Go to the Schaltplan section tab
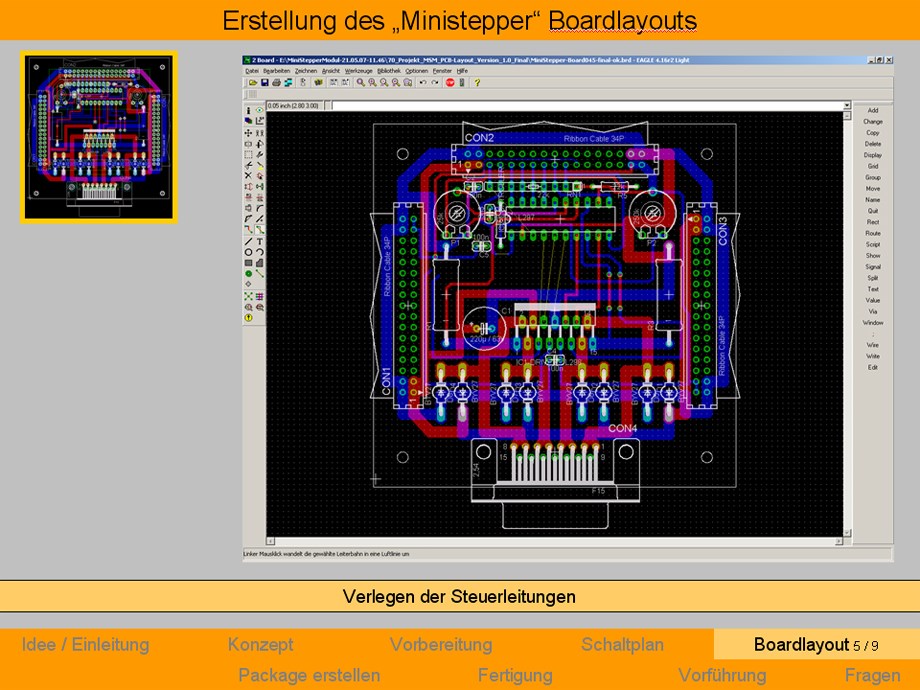The width and height of the screenshot is (920, 690). tap(622, 645)
